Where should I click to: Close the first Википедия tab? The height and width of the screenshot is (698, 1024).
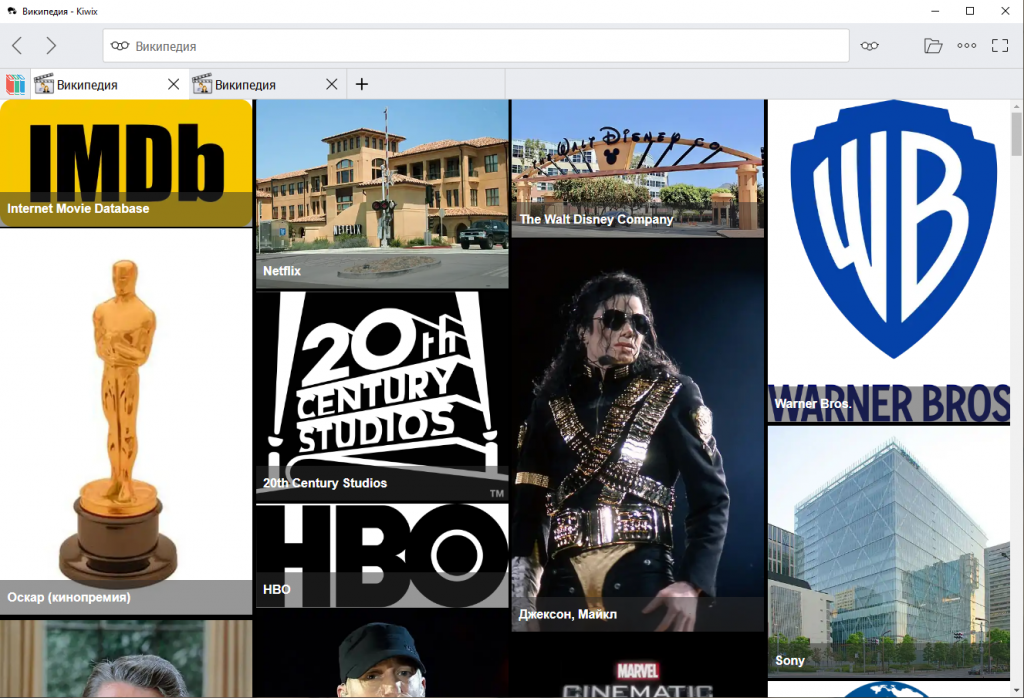[x=173, y=84]
